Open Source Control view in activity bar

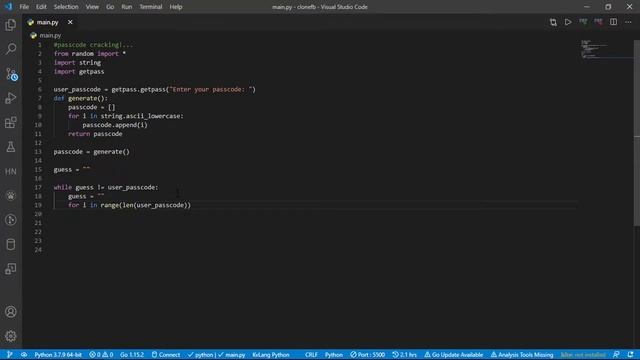(11, 74)
